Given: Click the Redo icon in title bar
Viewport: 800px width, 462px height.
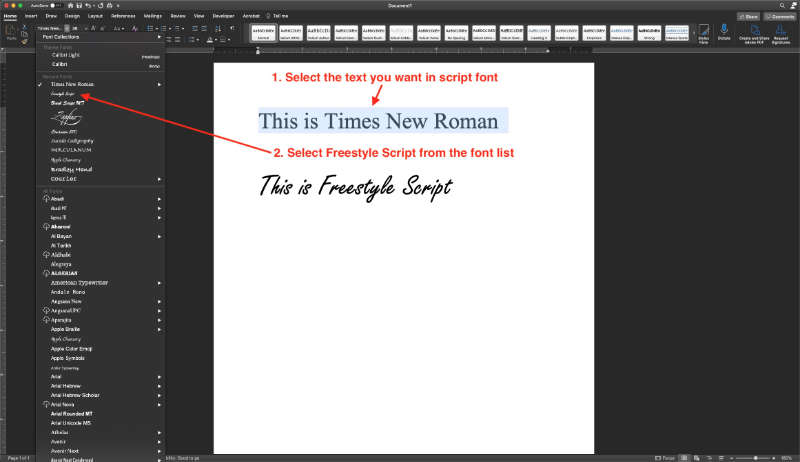Looking at the screenshot, I should click(101, 6).
